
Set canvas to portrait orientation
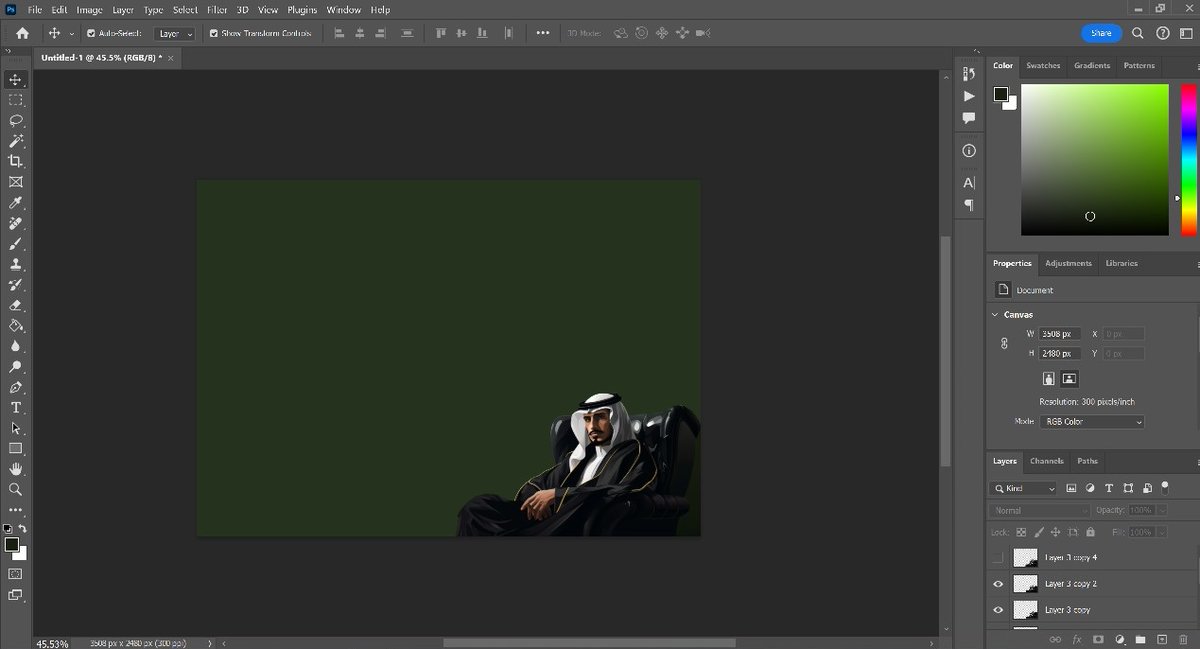click(1049, 379)
